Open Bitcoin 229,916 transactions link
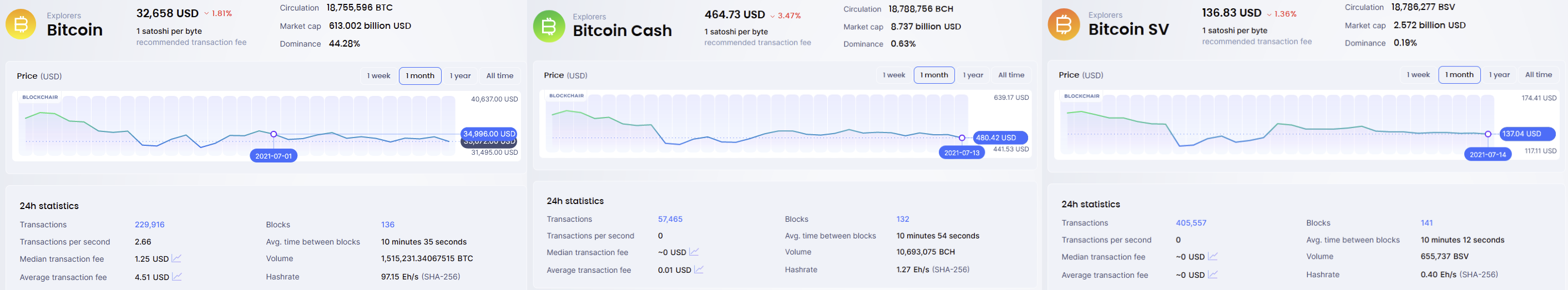This screenshot has width=1568, height=290. 150,225
